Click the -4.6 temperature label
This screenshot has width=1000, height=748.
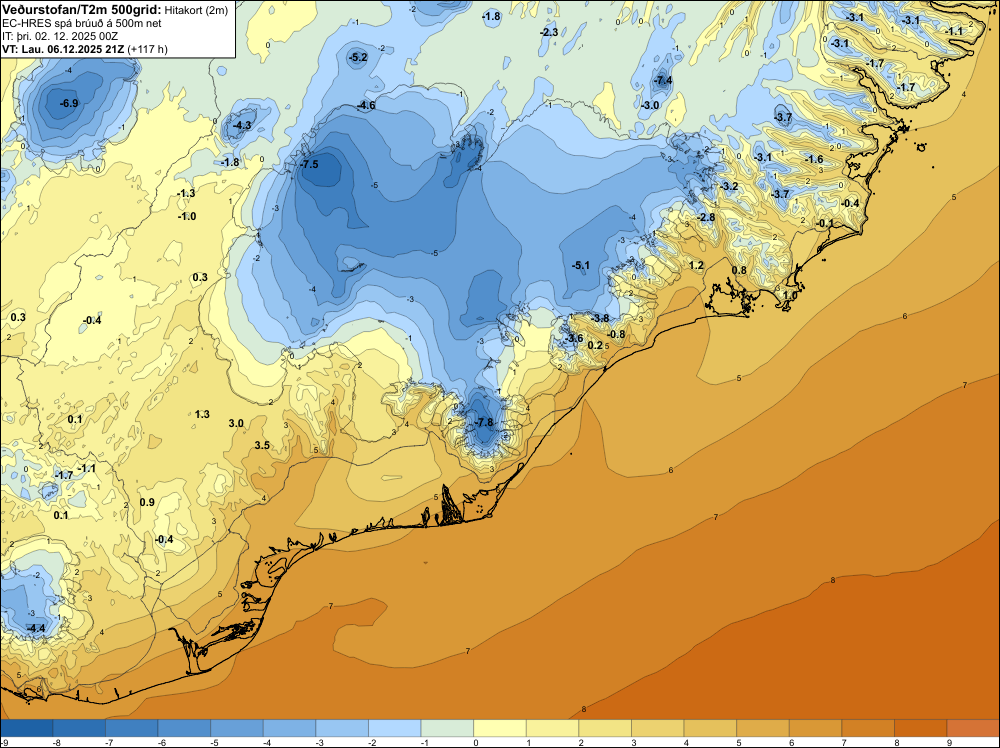[x=367, y=105]
